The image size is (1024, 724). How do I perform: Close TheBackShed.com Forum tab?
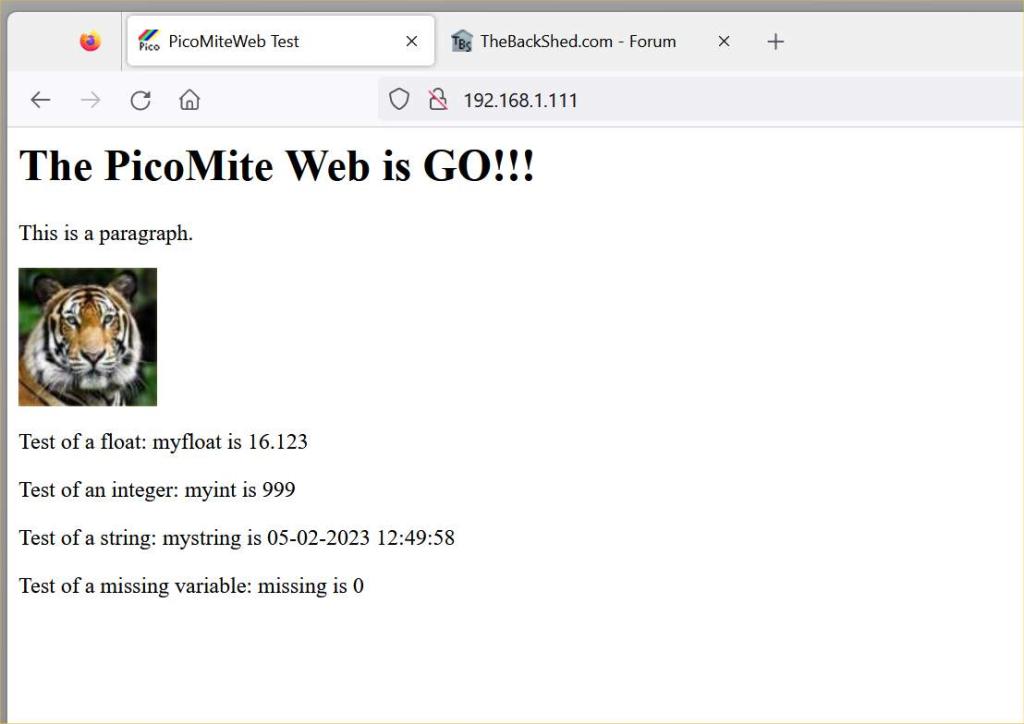coord(724,42)
